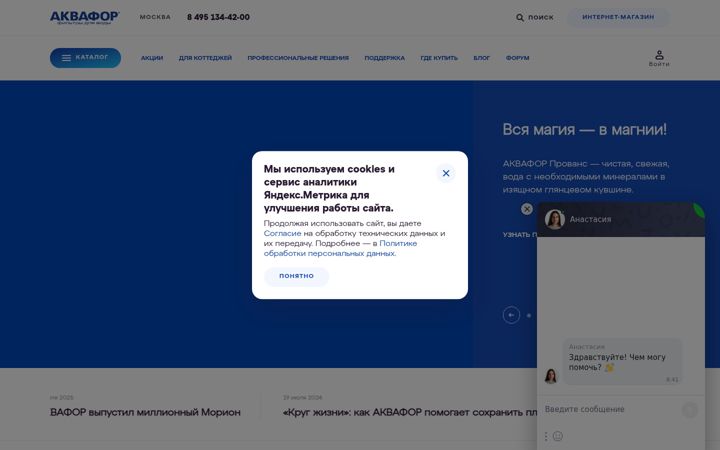Click the АКВАФОР Прованс banner description text
This screenshot has width=720, height=450.
click(586, 176)
